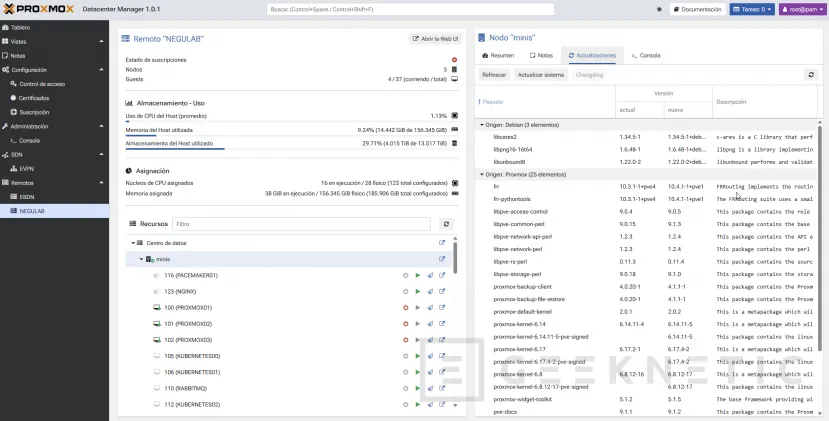Start guest 105 (KUBERNETES00)
The image size is (829, 421).
pyautogui.click(x=418, y=356)
